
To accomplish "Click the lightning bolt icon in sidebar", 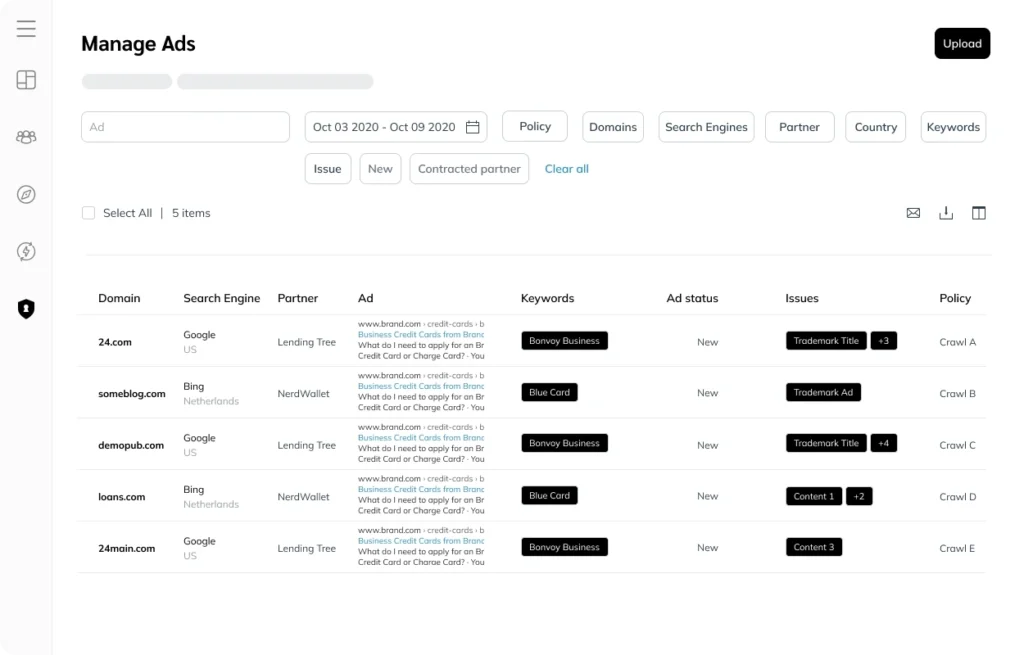I will click(x=26, y=251).
